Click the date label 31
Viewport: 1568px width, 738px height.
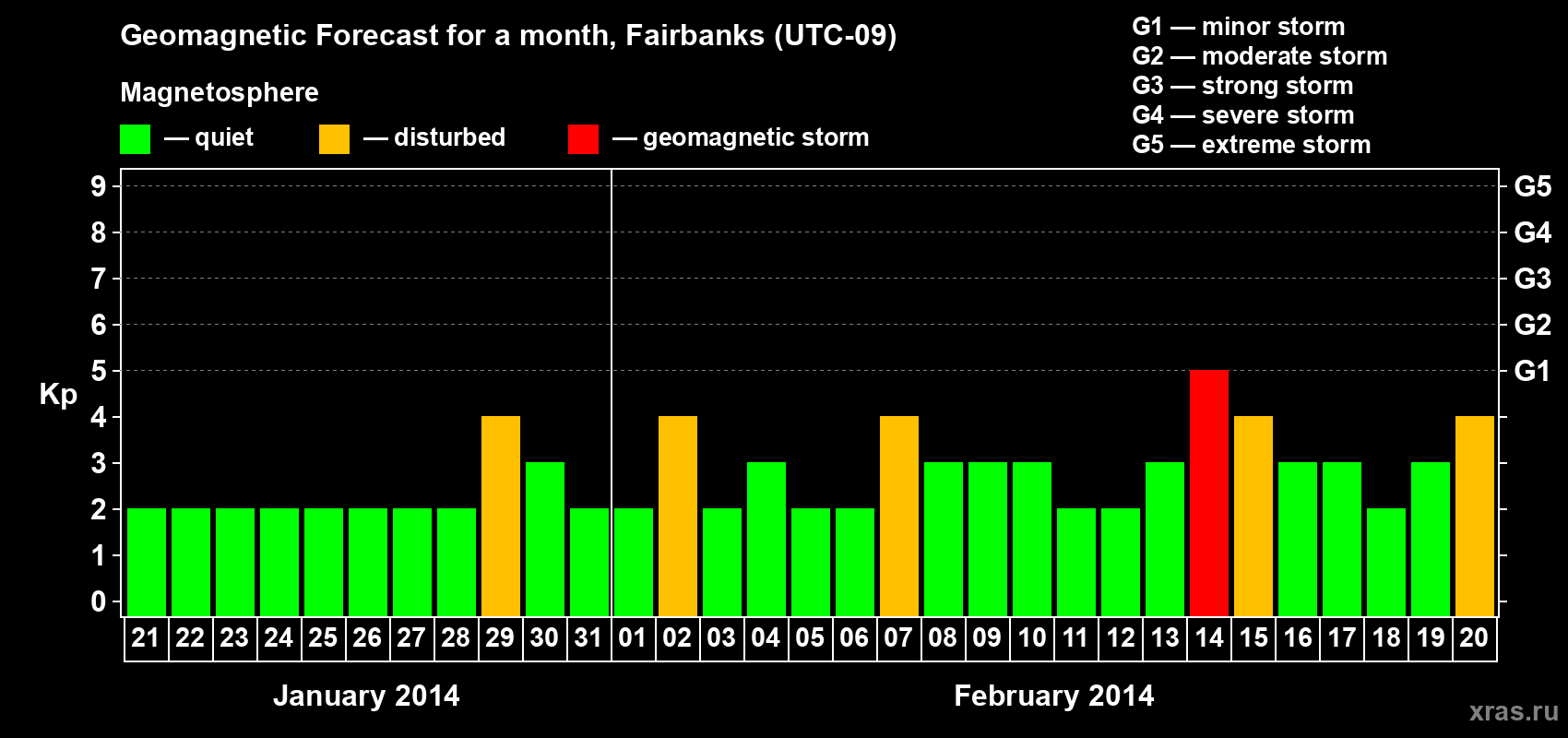coord(588,638)
